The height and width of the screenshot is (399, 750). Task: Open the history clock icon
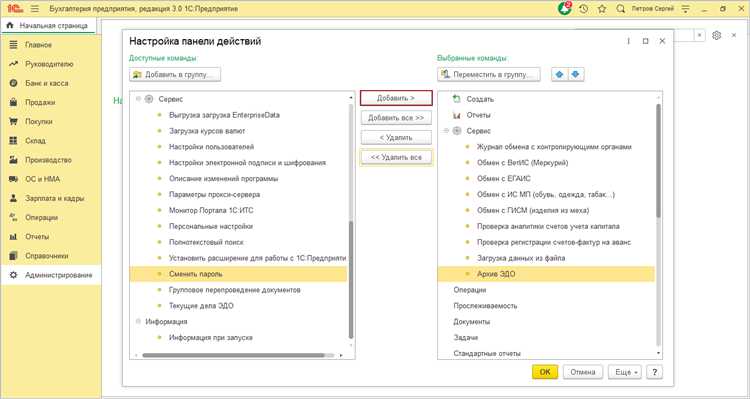click(x=583, y=9)
